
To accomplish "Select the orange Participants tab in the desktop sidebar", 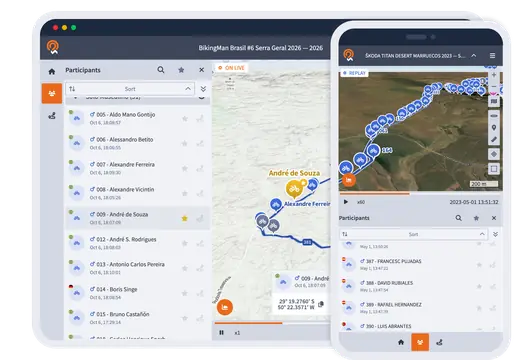I will [52, 93].
